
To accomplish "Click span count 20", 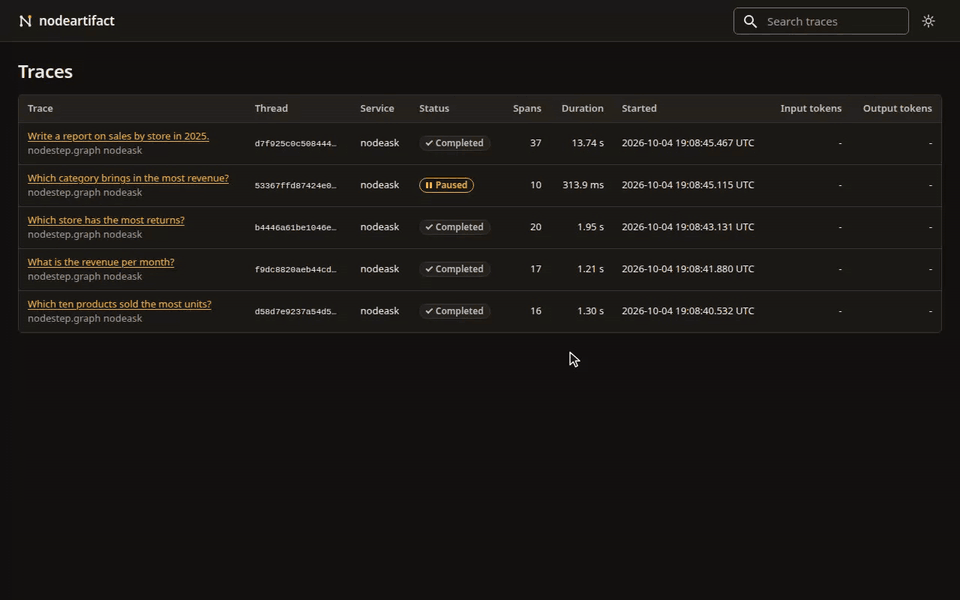I will pyautogui.click(x=536, y=227).
